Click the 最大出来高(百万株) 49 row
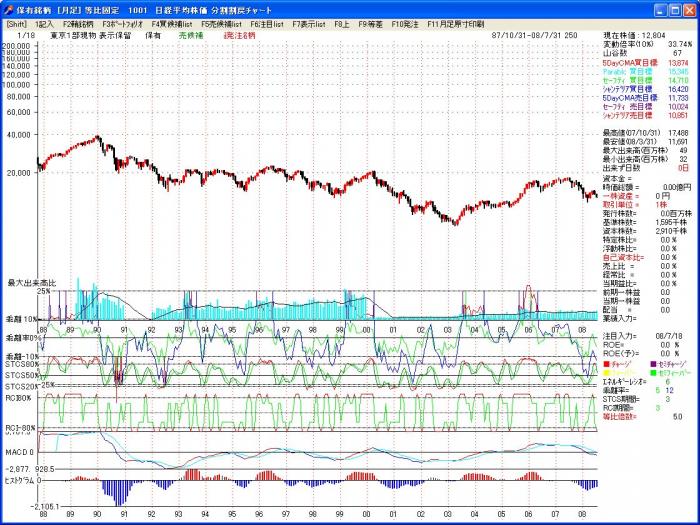This screenshot has width=700, height=525. pyautogui.click(x=646, y=150)
